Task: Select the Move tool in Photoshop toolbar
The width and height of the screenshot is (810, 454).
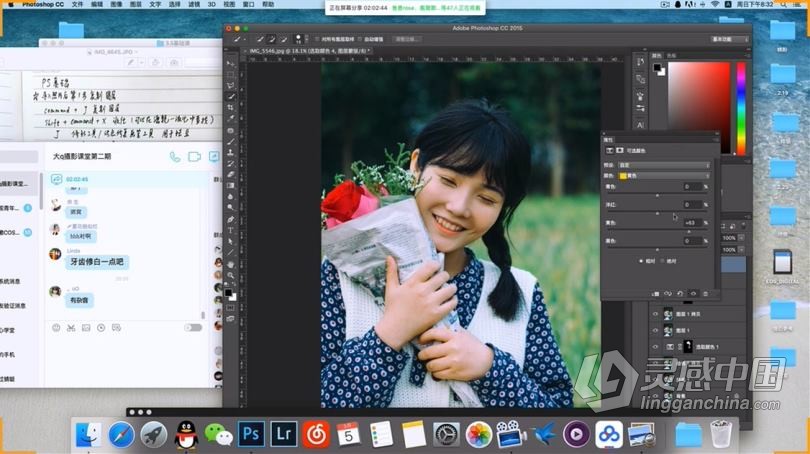Action: [230, 64]
